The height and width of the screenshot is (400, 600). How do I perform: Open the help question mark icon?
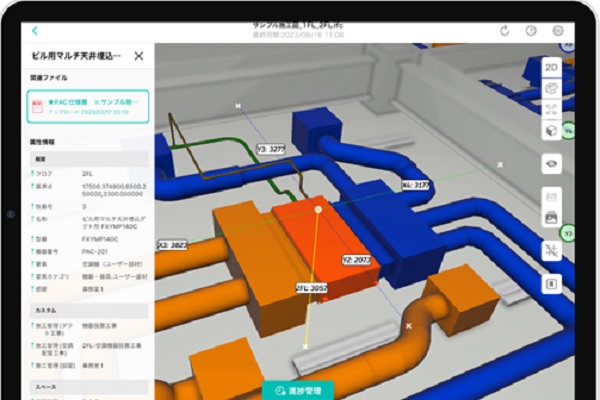tap(531, 31)
